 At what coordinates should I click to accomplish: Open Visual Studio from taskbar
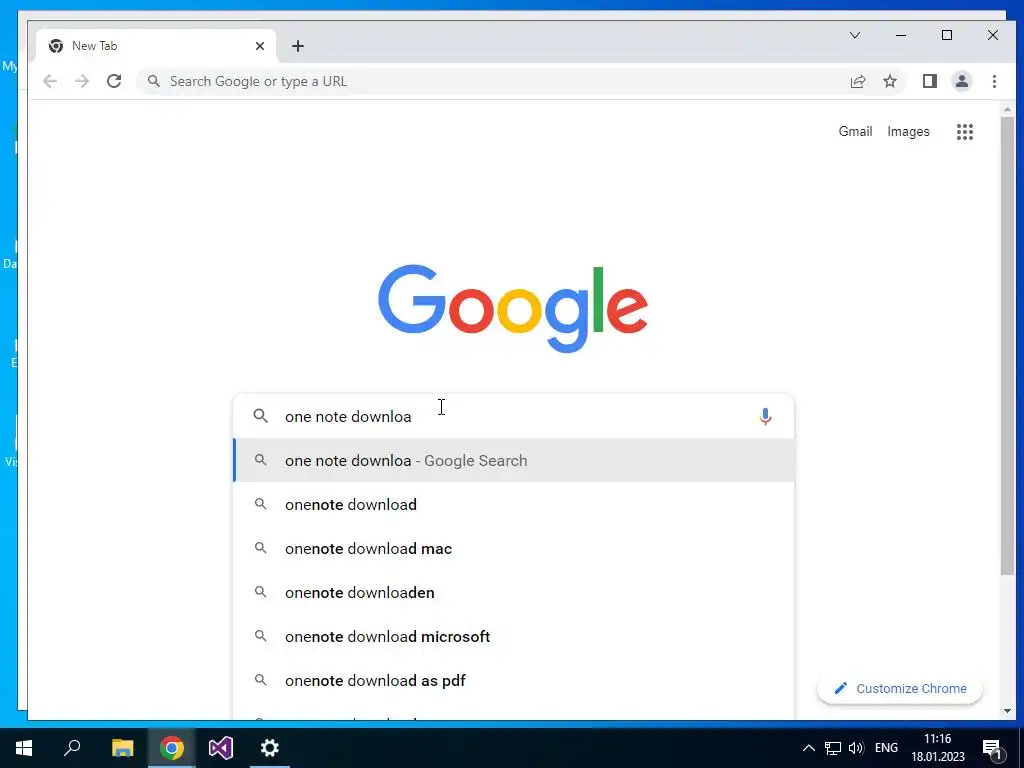[x=221, y=748]
